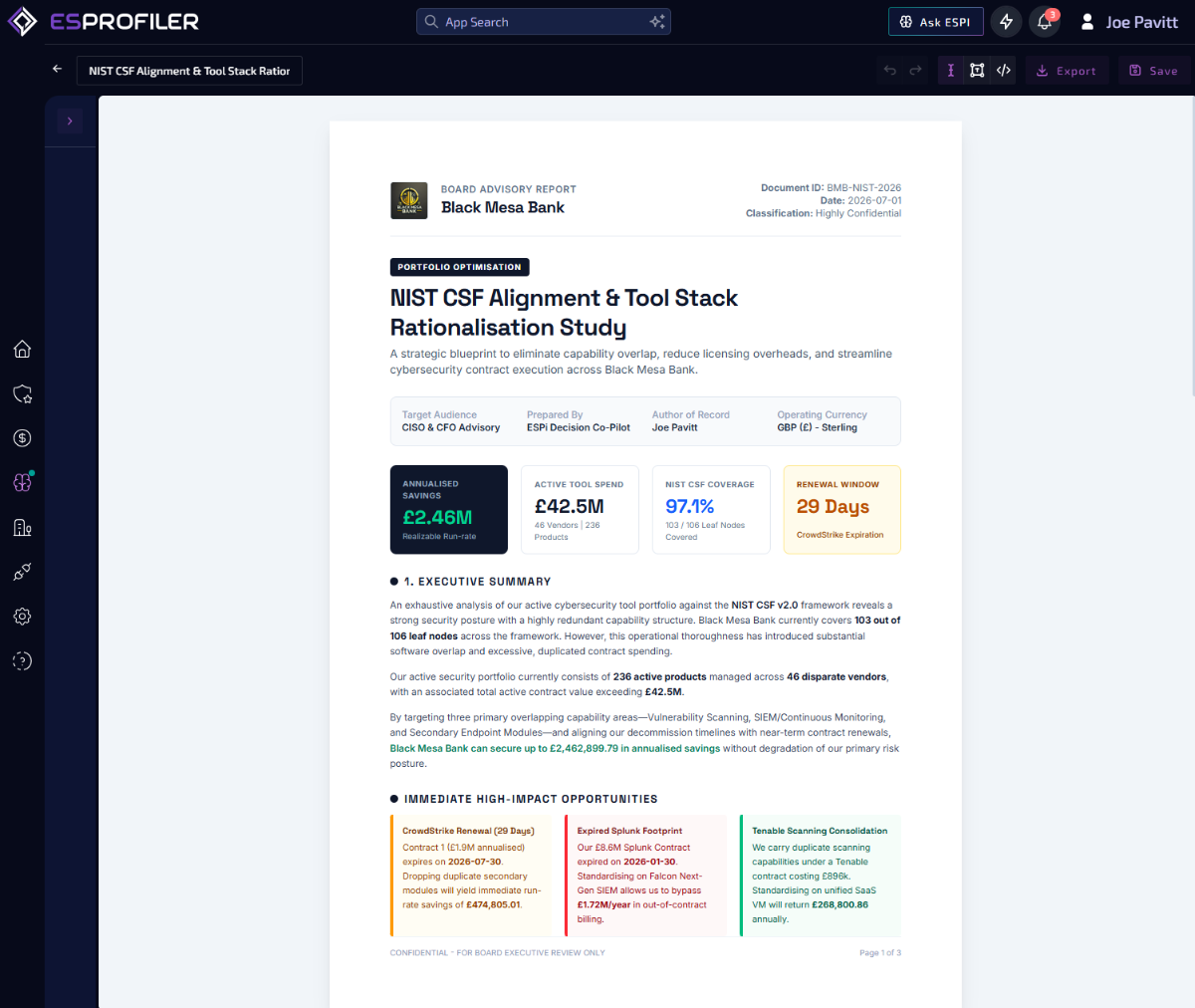1195x1008 pixels.
Task: Click the lightning bolt quick actions icon
Action: tap(1006, 22)
